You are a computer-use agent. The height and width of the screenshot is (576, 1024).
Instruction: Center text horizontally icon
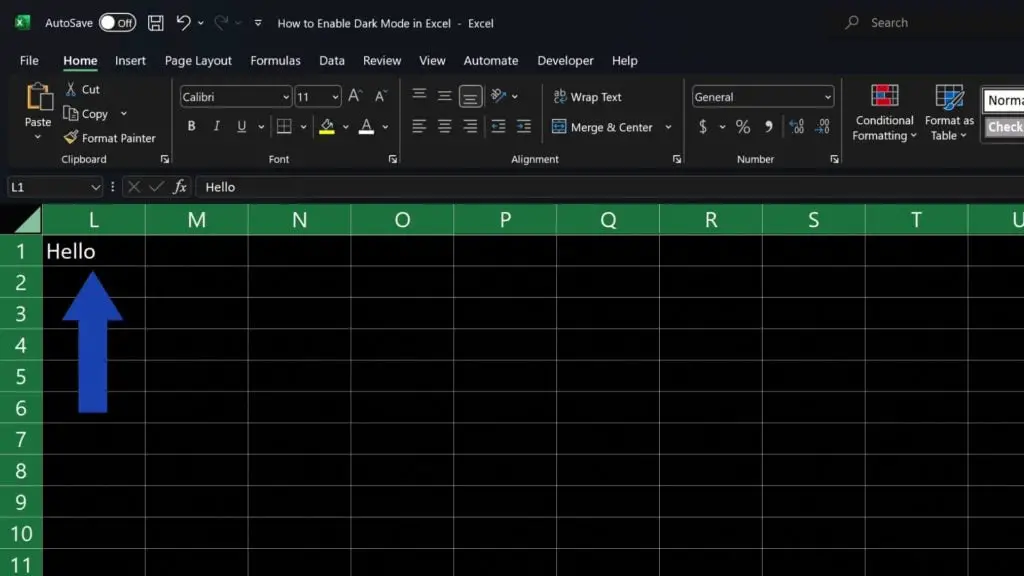click(x=445, y=126)
